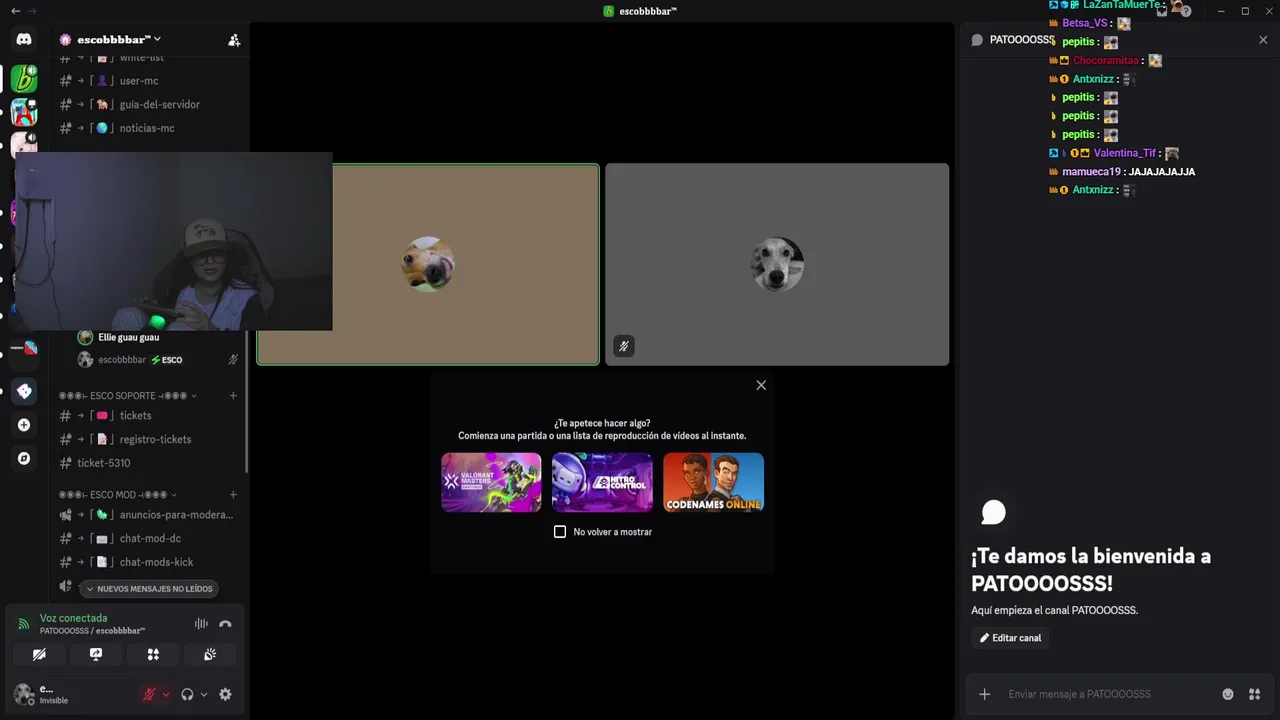The width and height of the screenshot is (1280, 720).
Task: Open the white and red server icon
Action: tap(24, 347)
